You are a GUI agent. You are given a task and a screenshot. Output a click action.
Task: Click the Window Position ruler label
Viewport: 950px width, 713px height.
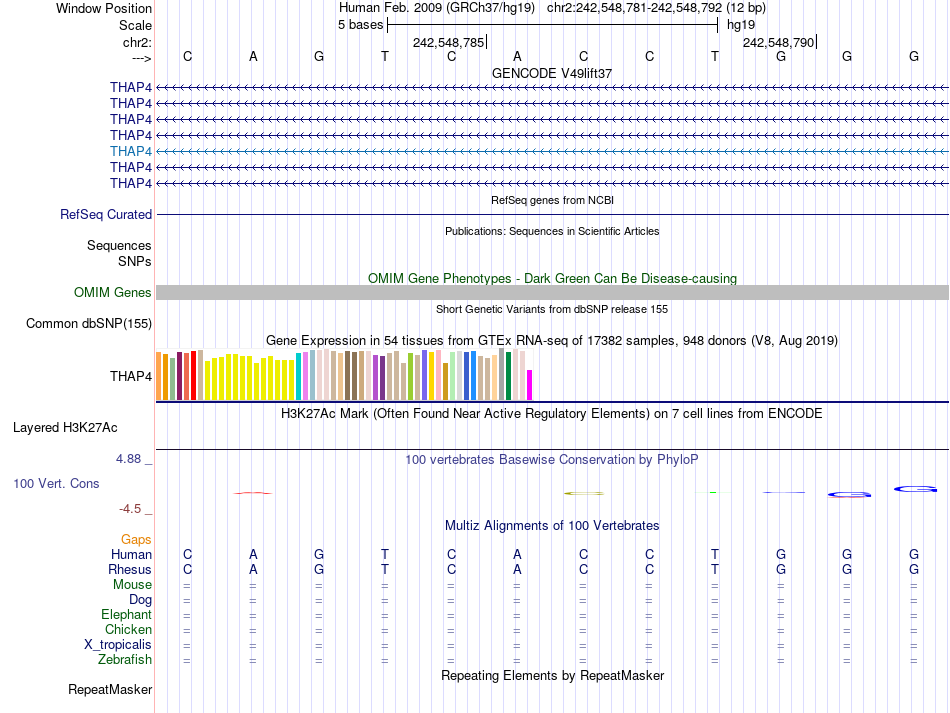pos(104,8)
